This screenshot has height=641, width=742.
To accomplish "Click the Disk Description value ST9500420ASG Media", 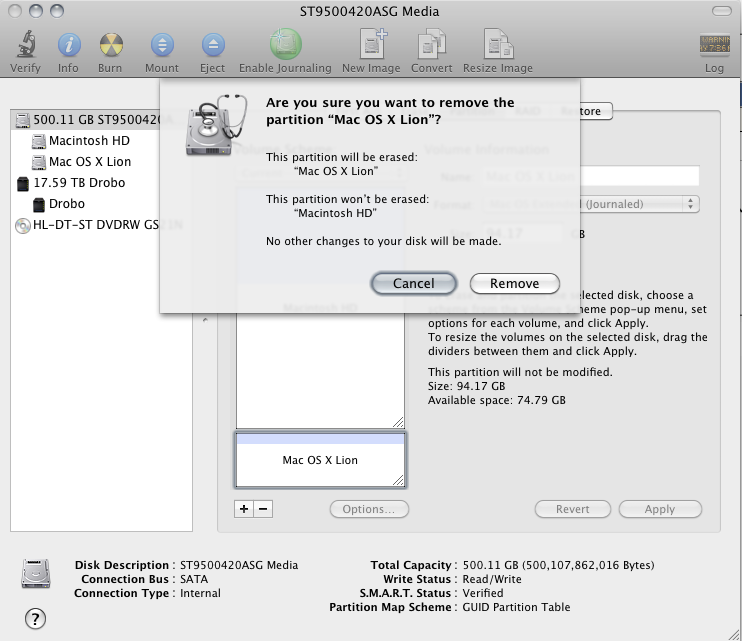I will (x=239, y=565).
